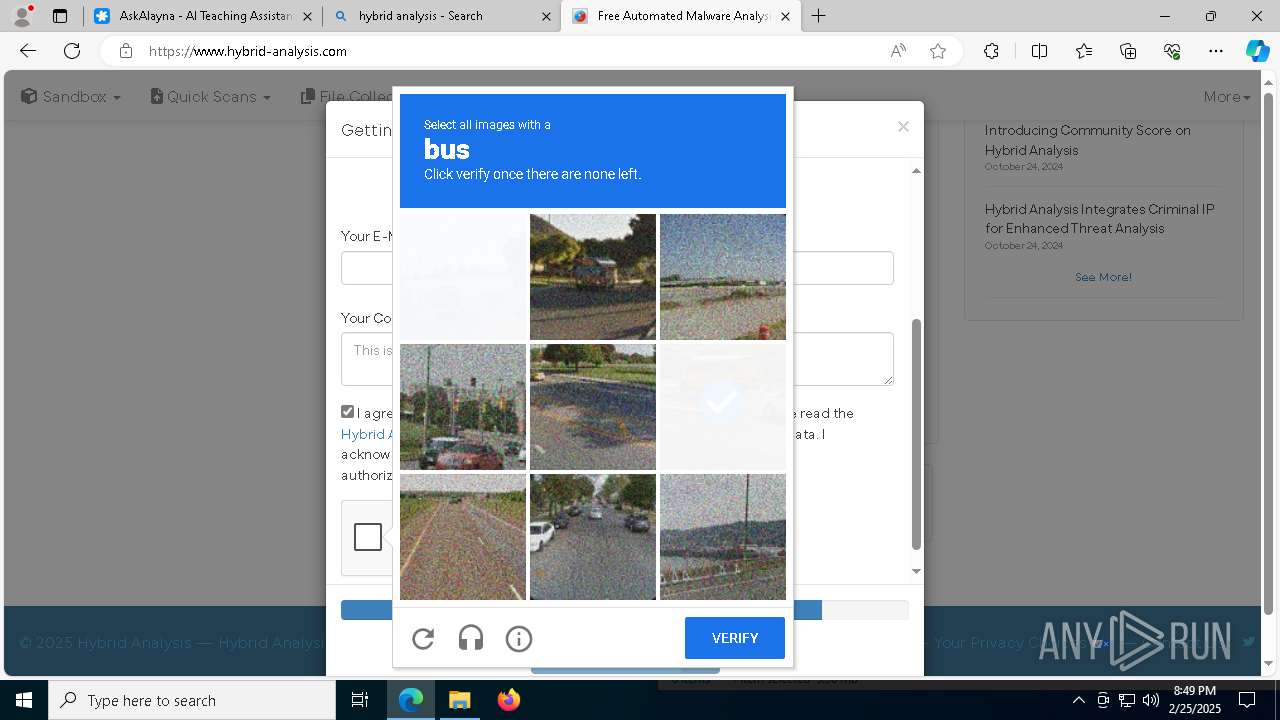Toggle the terms agreement checkbox
Viewport: 1280px width, 720px height.
coord(348,412)
